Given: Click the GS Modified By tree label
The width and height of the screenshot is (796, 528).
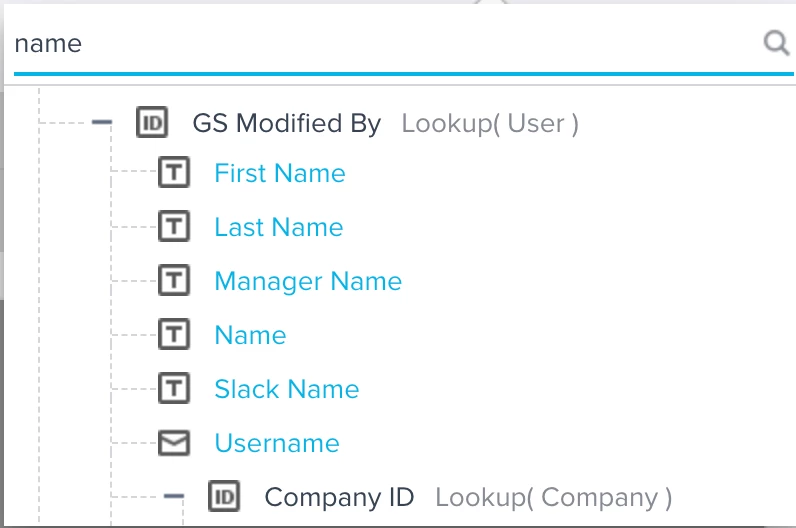Looking at the screenshot, I should pos(287,123).
